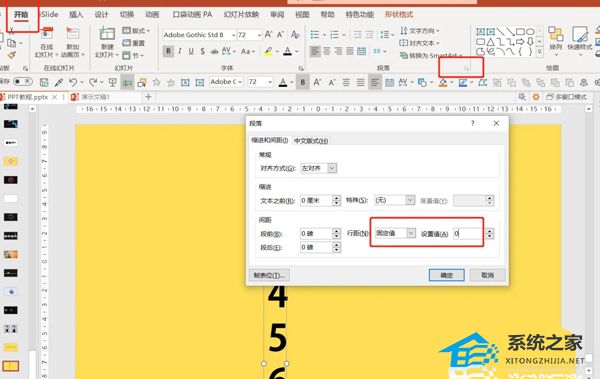Select the right arrow shape in gallery
600x379 pixels.
(x=520, y=41)
